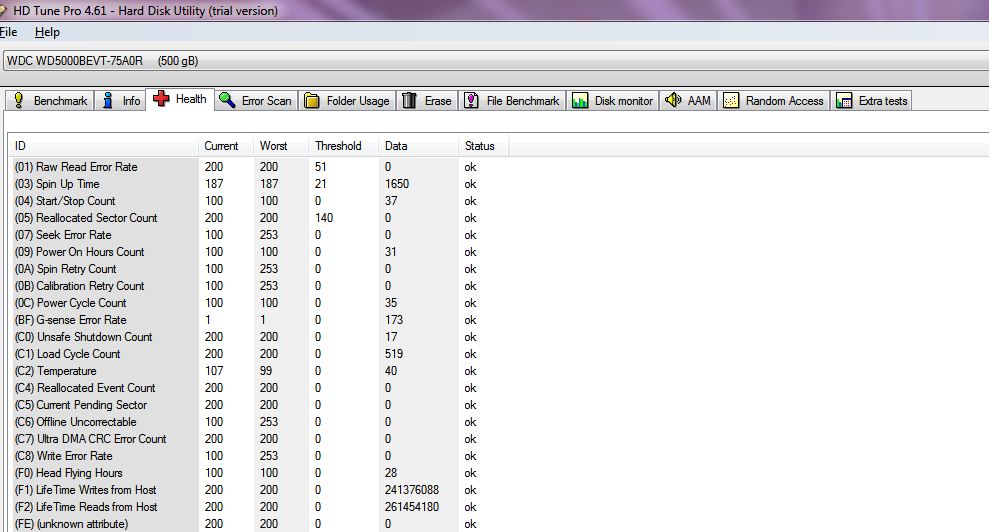Image resolution: width=989 pixels, height=532 pixels.
Task: Select the Temperature attribute row
Action: [67, 371]
